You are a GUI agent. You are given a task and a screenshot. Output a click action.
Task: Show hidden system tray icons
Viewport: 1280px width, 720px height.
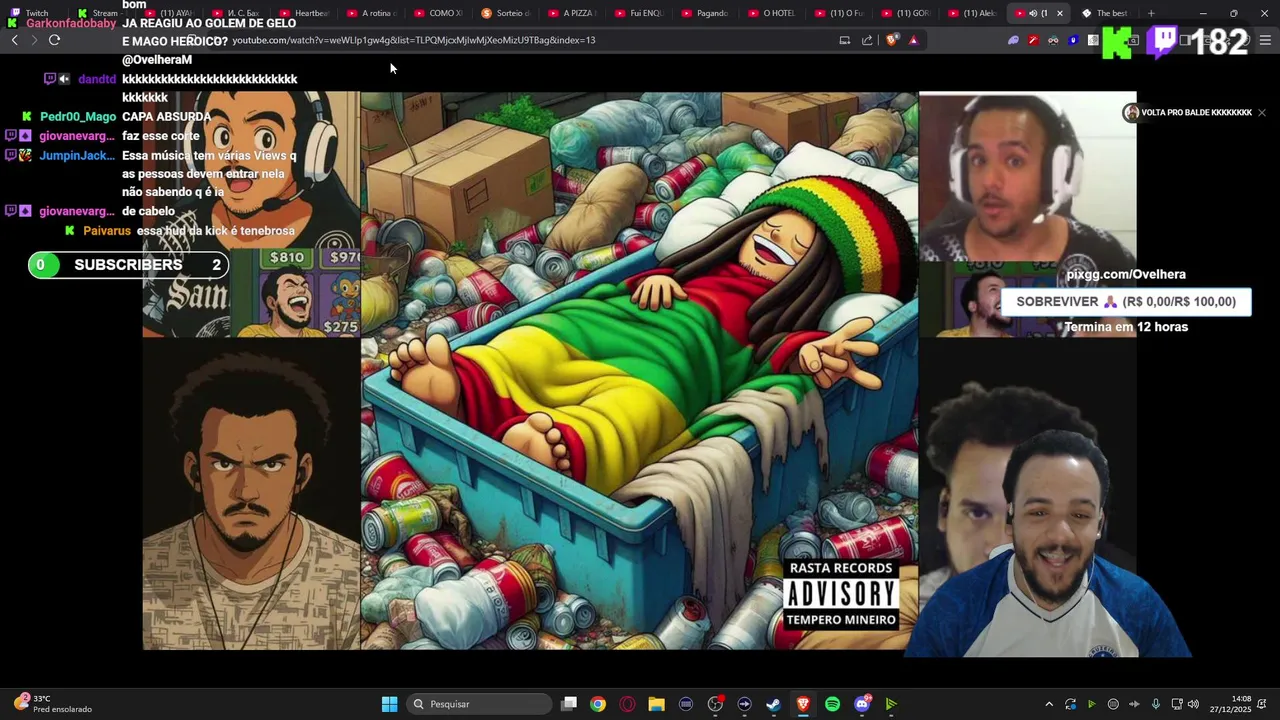click(x=1049, y=704)
